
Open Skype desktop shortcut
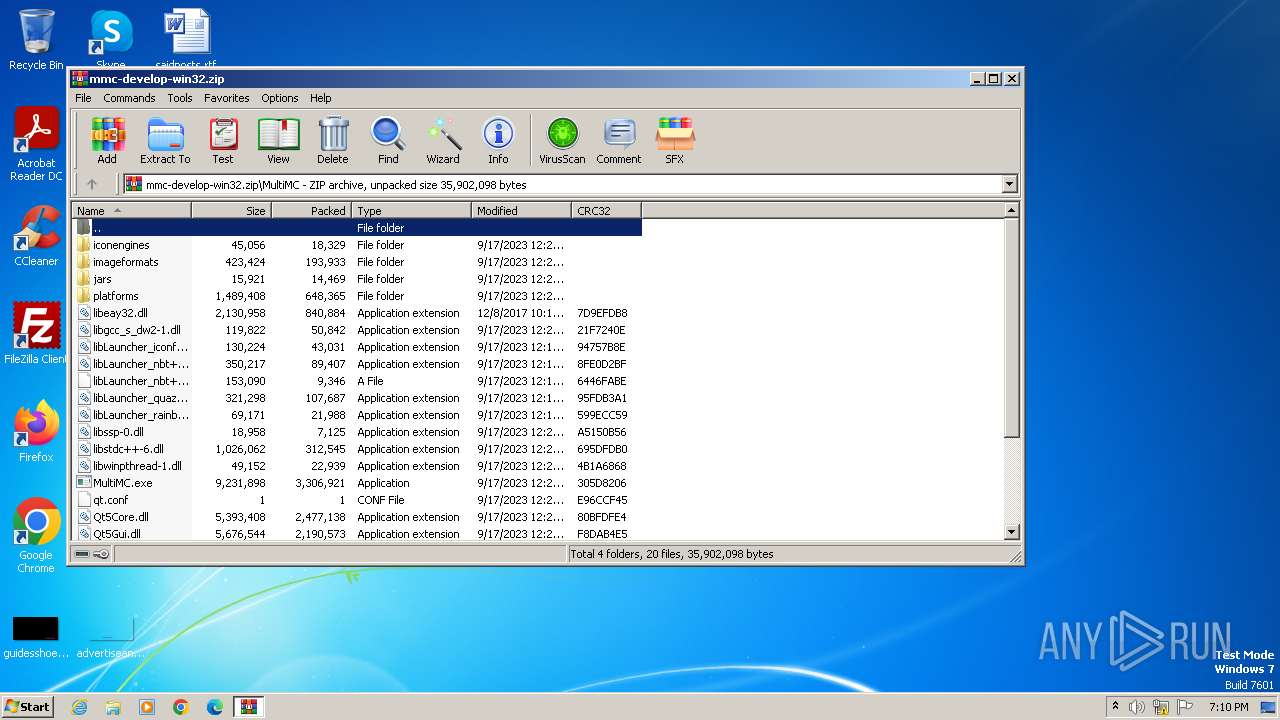pyautogui.click(x=110, y=40)
